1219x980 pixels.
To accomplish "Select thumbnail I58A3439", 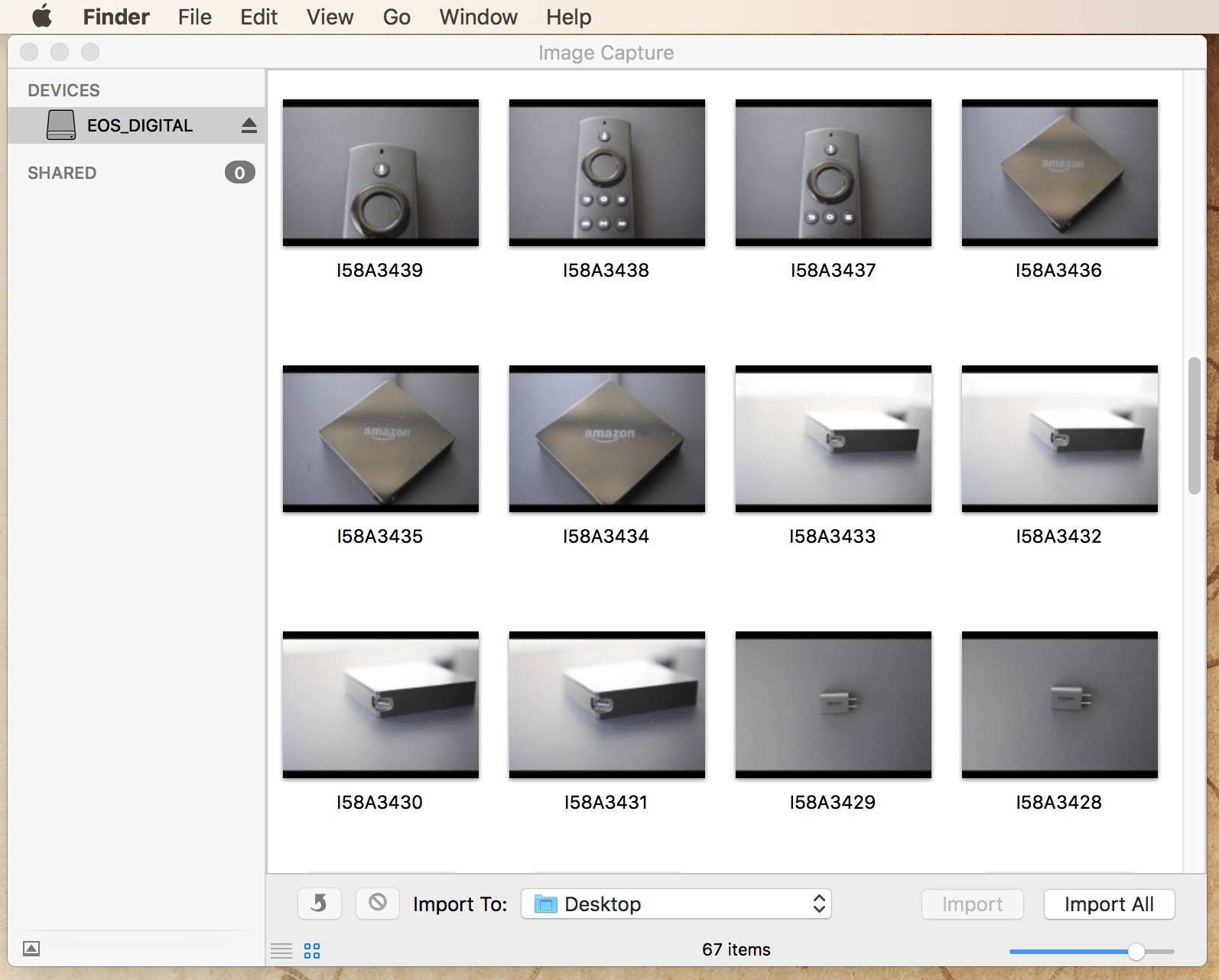I will (381, 173).
